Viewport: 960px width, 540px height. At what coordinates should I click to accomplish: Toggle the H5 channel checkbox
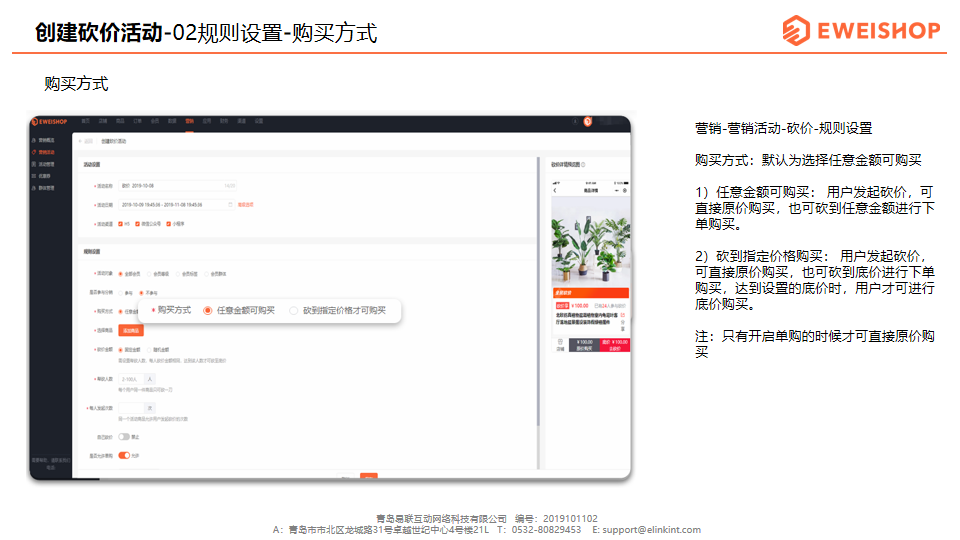click(x=121, y=224)
